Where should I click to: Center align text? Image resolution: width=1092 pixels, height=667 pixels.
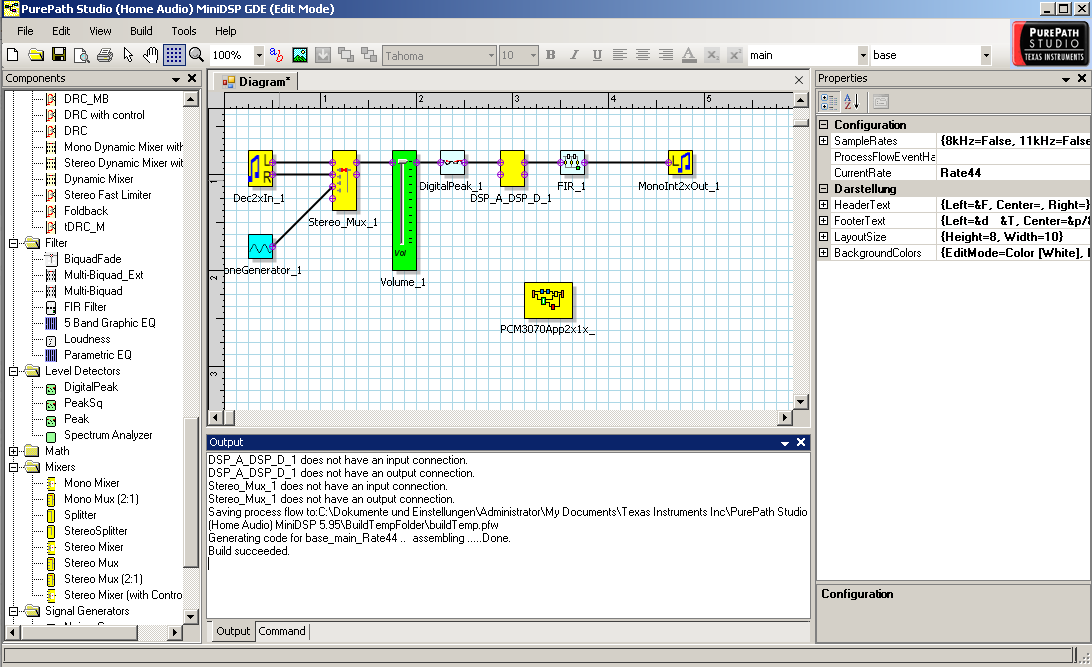click(643, 55)
